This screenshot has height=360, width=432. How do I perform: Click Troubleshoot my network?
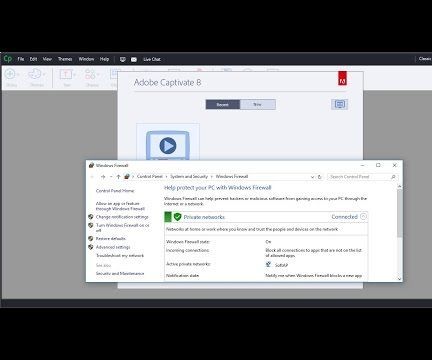click(120, 256)
